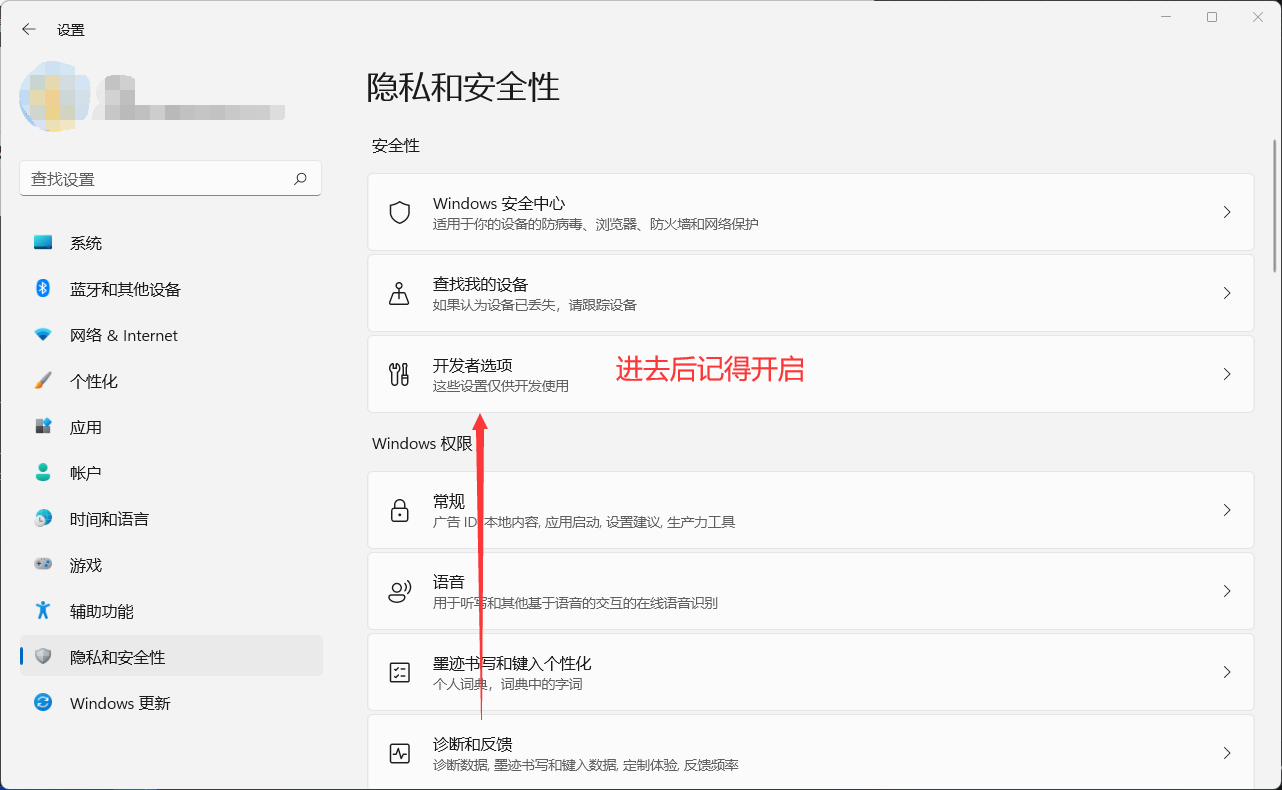Go to 时间和语言 category
The width and height of the screenshot is (1282, 790).
(x=171, y=519)
